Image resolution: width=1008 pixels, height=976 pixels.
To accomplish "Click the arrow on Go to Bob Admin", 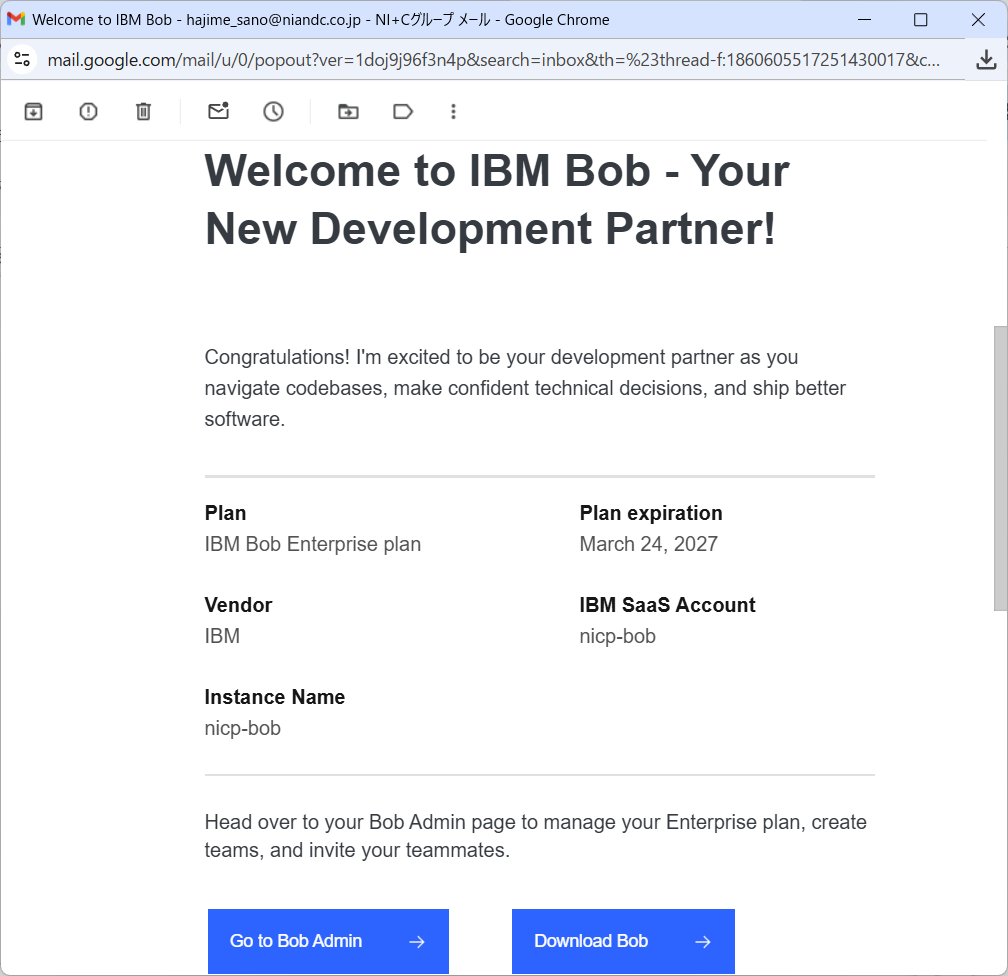I will (417, 942).
